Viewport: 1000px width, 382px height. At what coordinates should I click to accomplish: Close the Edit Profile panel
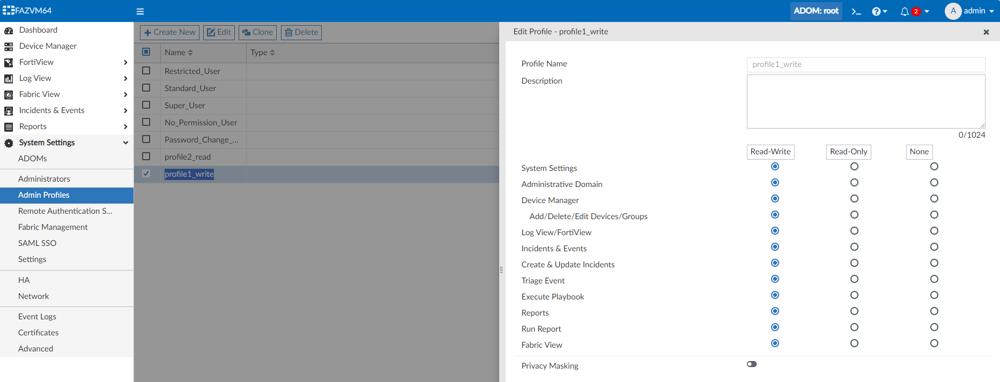pyautogui.click(x=986, y=31)
